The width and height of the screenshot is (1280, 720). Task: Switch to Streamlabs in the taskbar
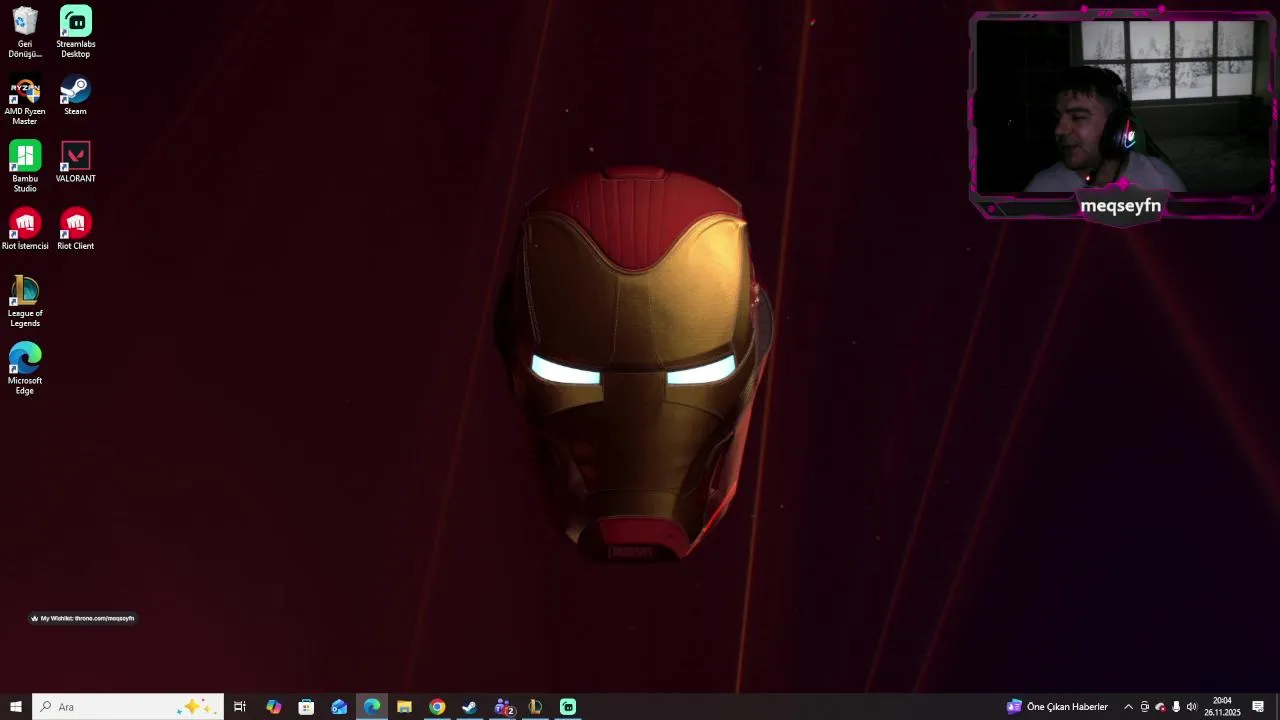tap(568, 707)
